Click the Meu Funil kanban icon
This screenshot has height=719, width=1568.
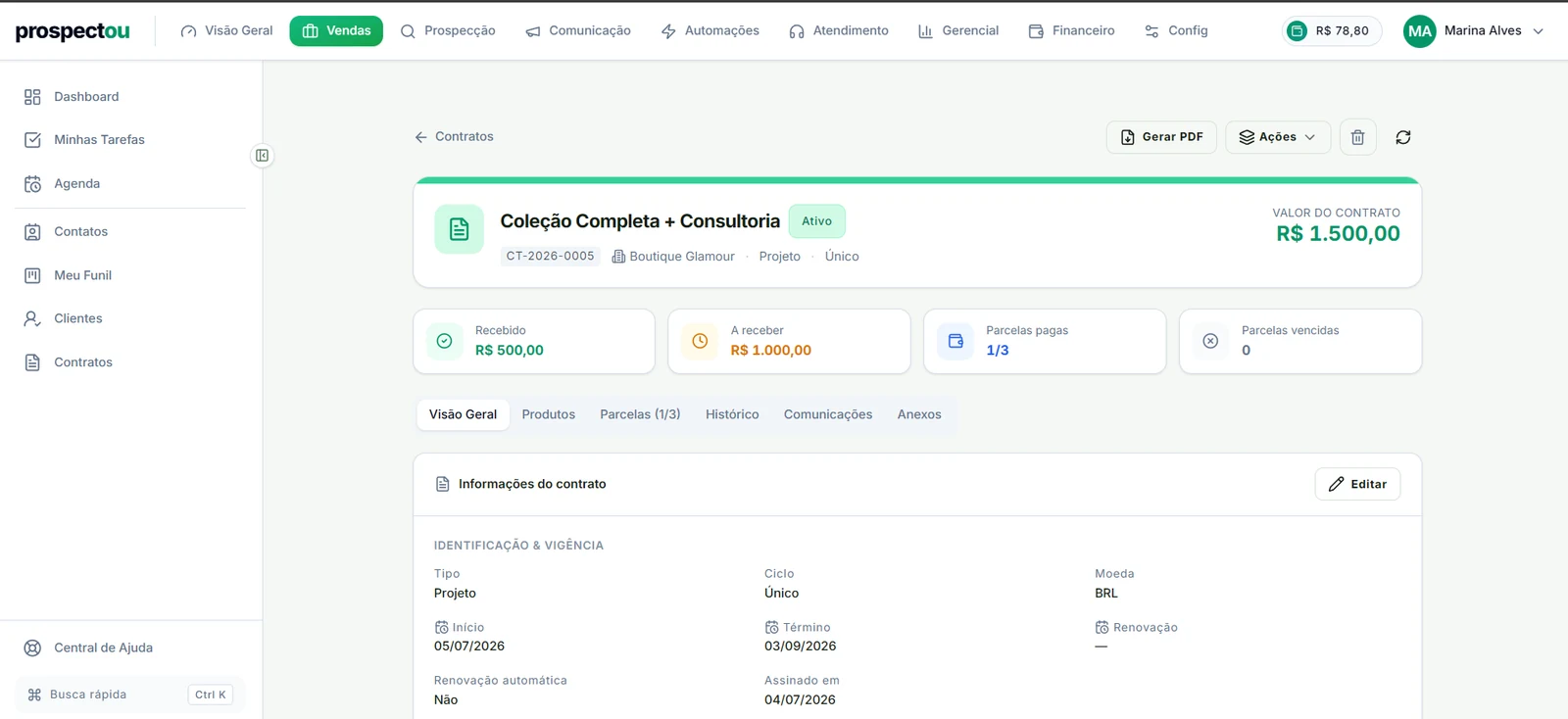(32, 275)
